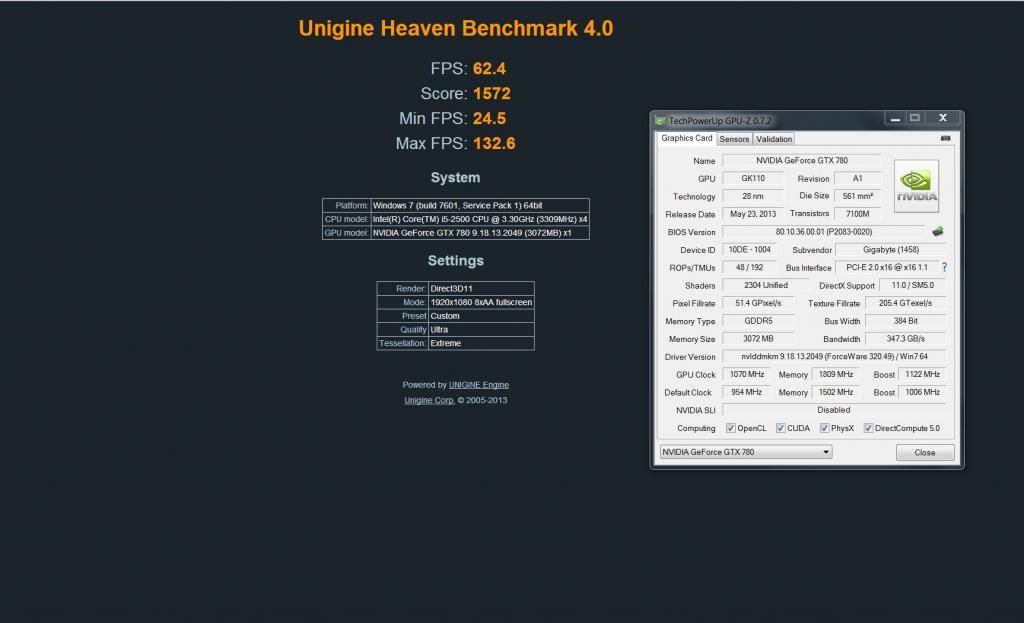The height and width of the screenshot is (623, 1024).
Task: Minimize the GPU-Z window
Action: tap(893, 118)
